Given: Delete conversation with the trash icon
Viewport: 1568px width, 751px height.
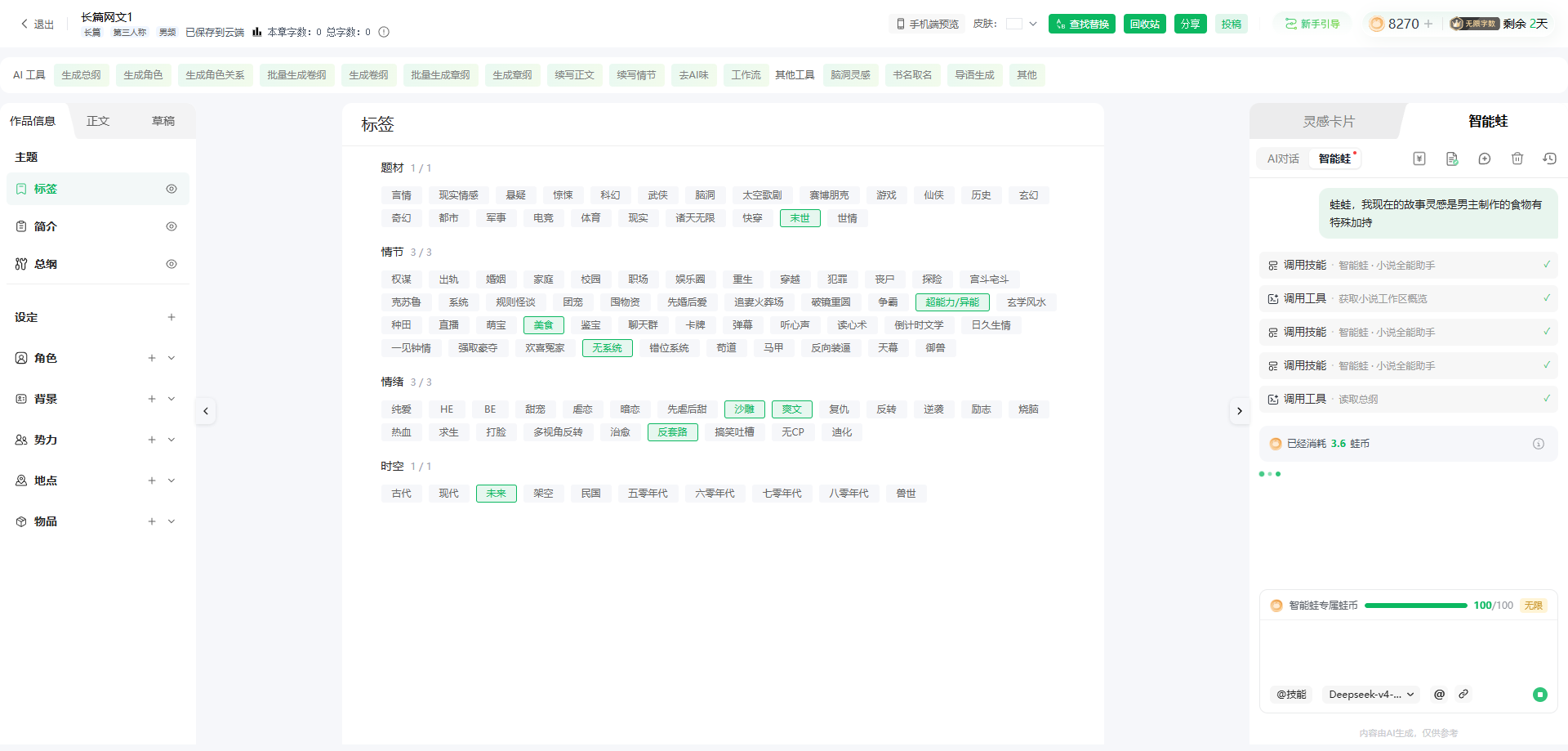Looking at the screenshot, I should tap(1517, 159).
